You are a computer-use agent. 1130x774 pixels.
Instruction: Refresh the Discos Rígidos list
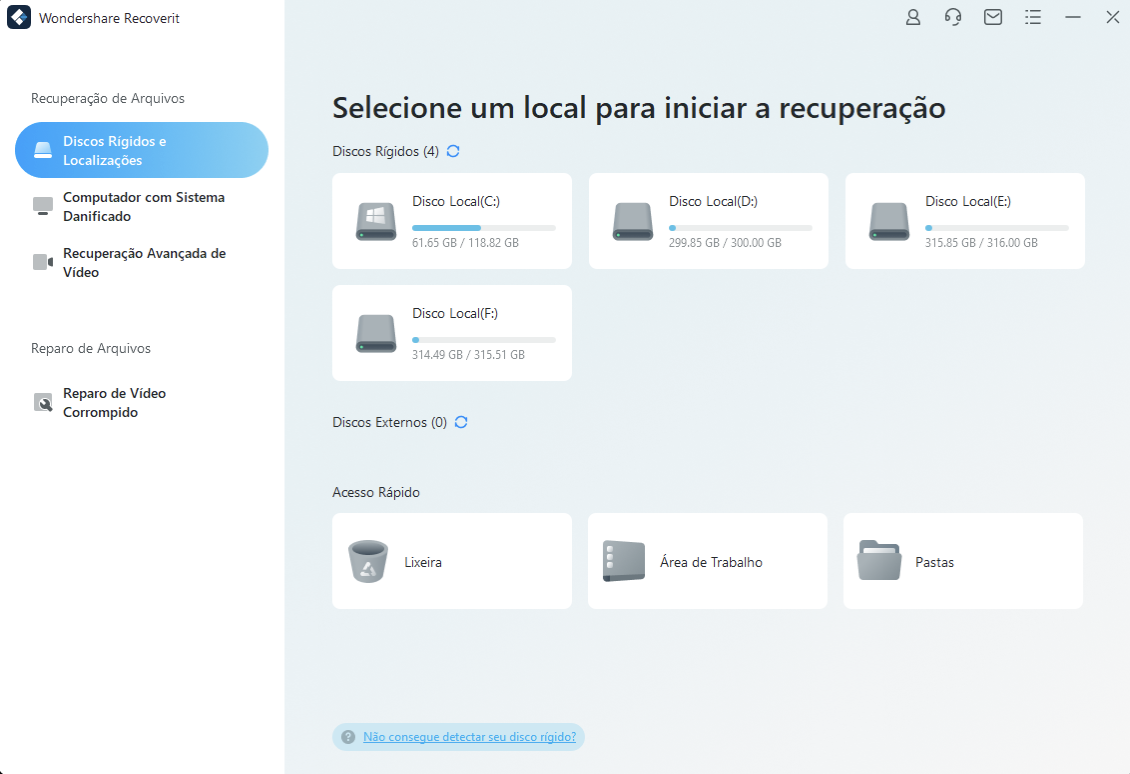pos(452,151)
